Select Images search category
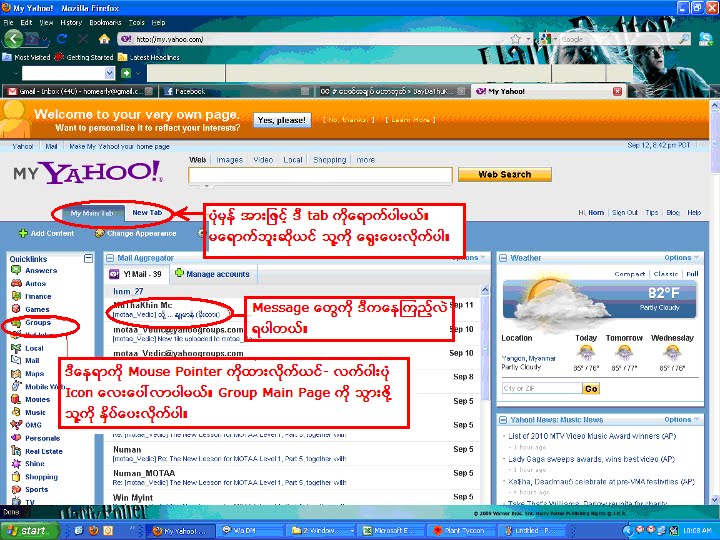 [x=230, y=160]
